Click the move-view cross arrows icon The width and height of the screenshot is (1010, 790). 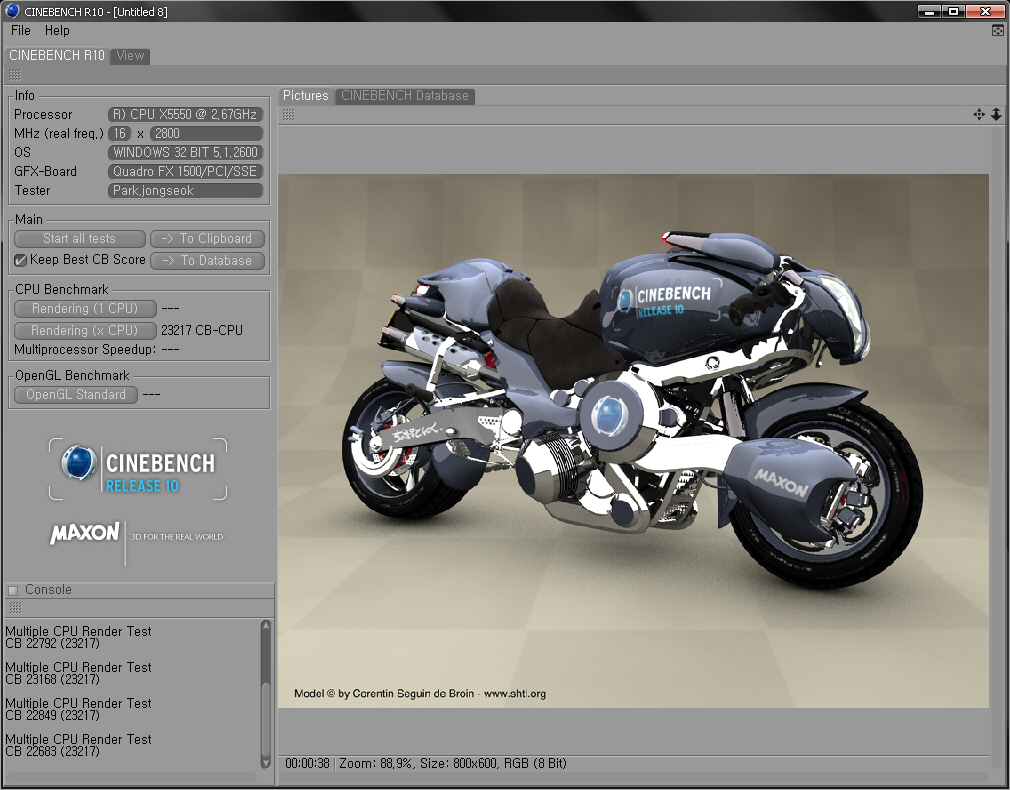979,115
